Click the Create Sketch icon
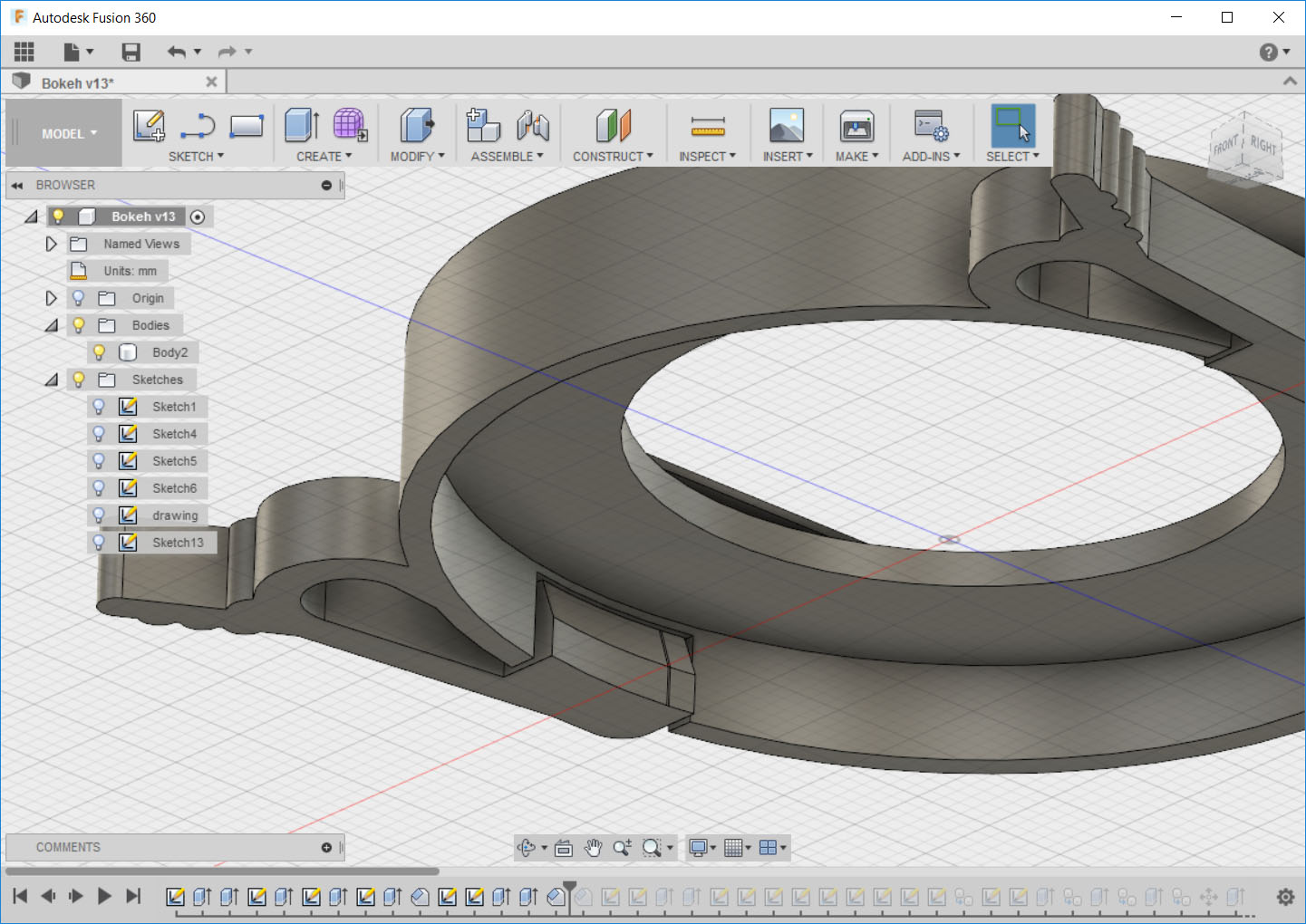The image size is (1306, 924). pyautogui.click(x=149, y=125)
